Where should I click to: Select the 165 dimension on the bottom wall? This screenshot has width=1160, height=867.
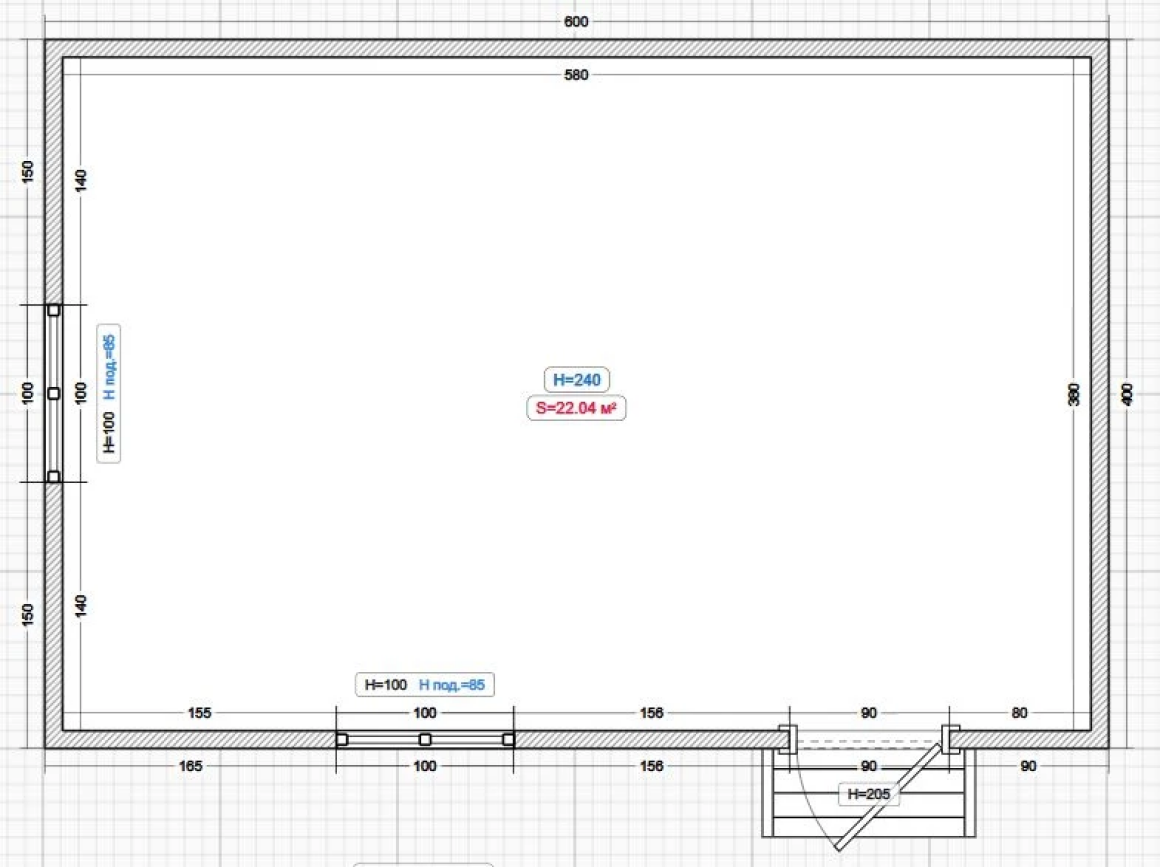[x=191, y=766]
